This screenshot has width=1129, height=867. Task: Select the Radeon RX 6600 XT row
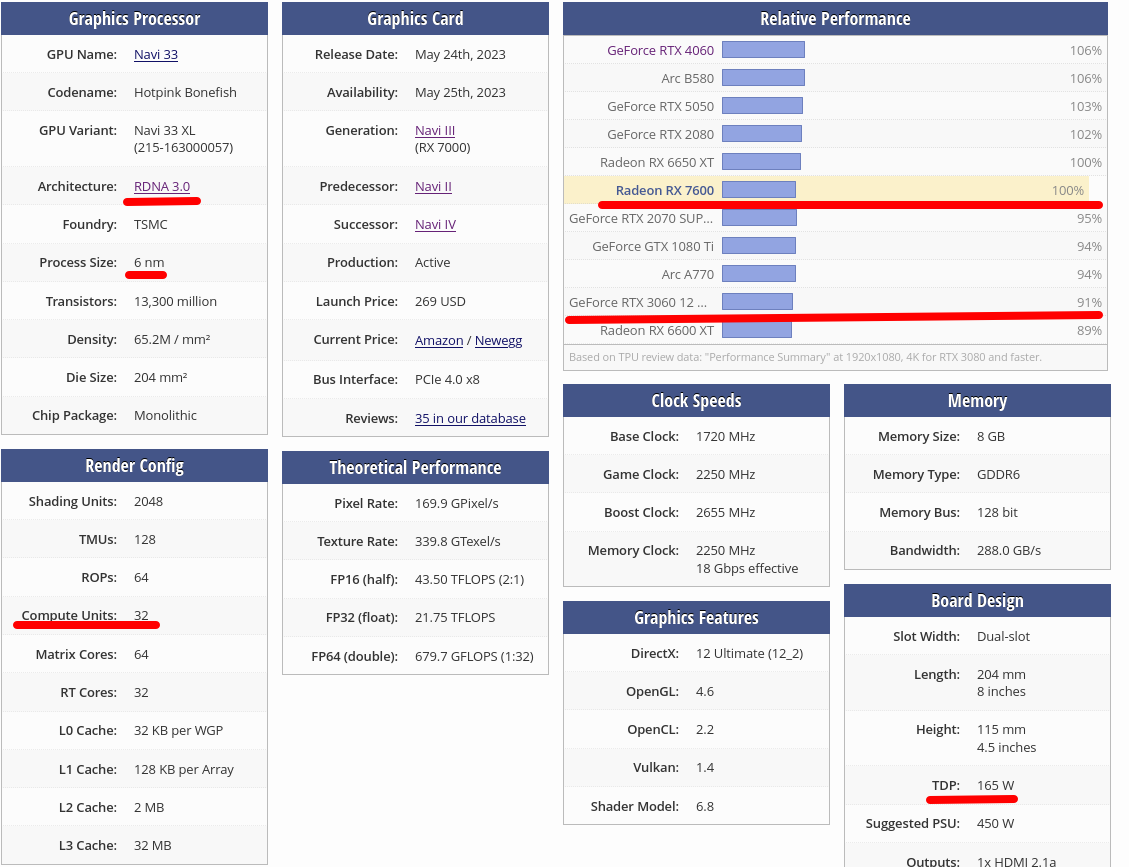[835, 331]
